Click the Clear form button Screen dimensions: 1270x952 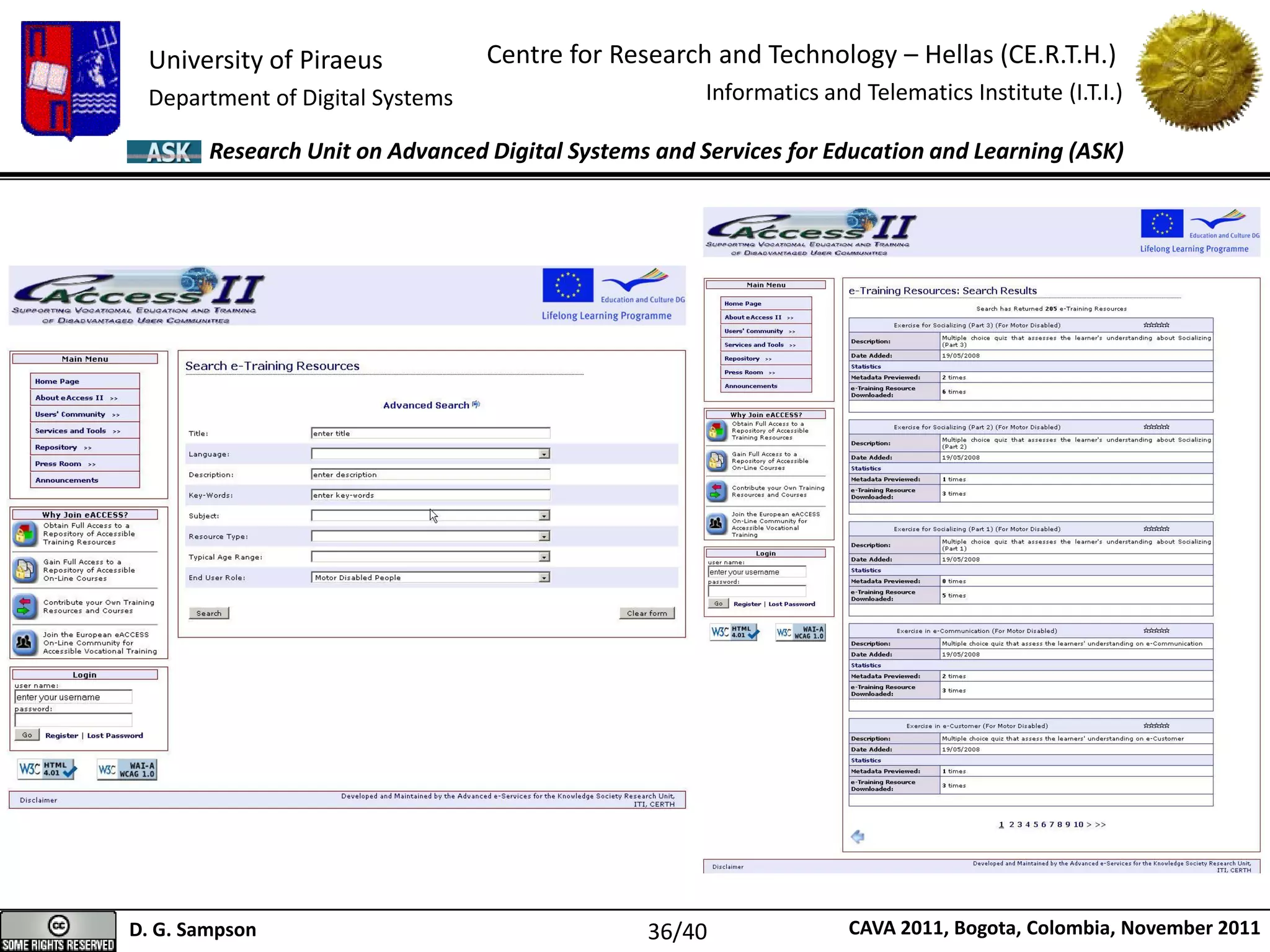coord(647,613)
